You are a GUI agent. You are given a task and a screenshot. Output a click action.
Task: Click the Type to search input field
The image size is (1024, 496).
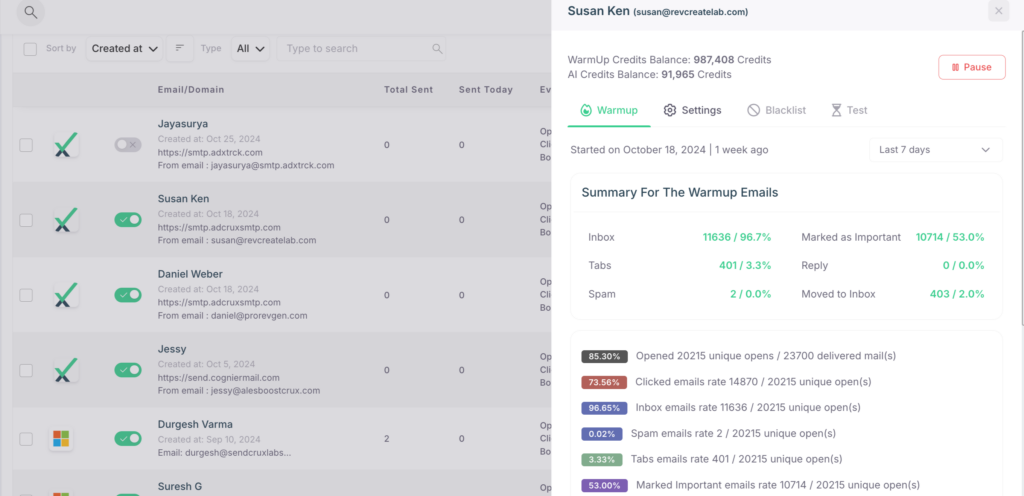click(x=355, y=48)
